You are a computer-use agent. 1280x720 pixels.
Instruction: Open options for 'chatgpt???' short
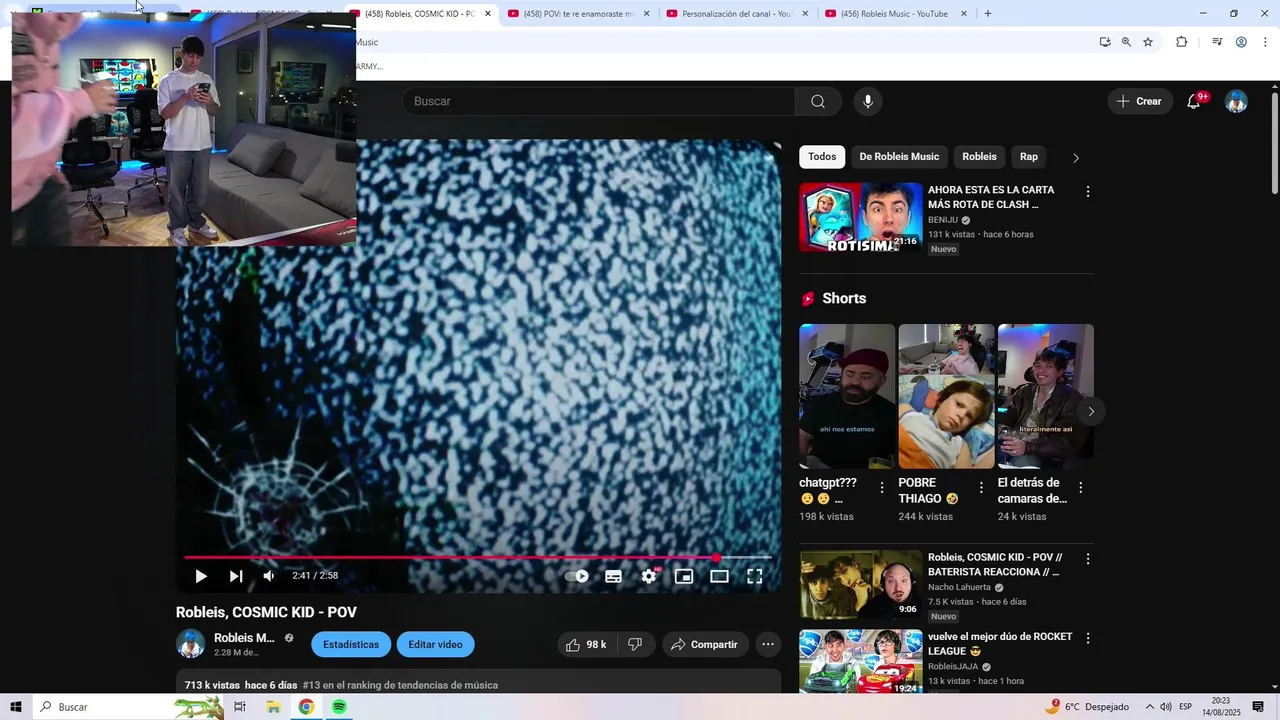[x=882, y=488]
